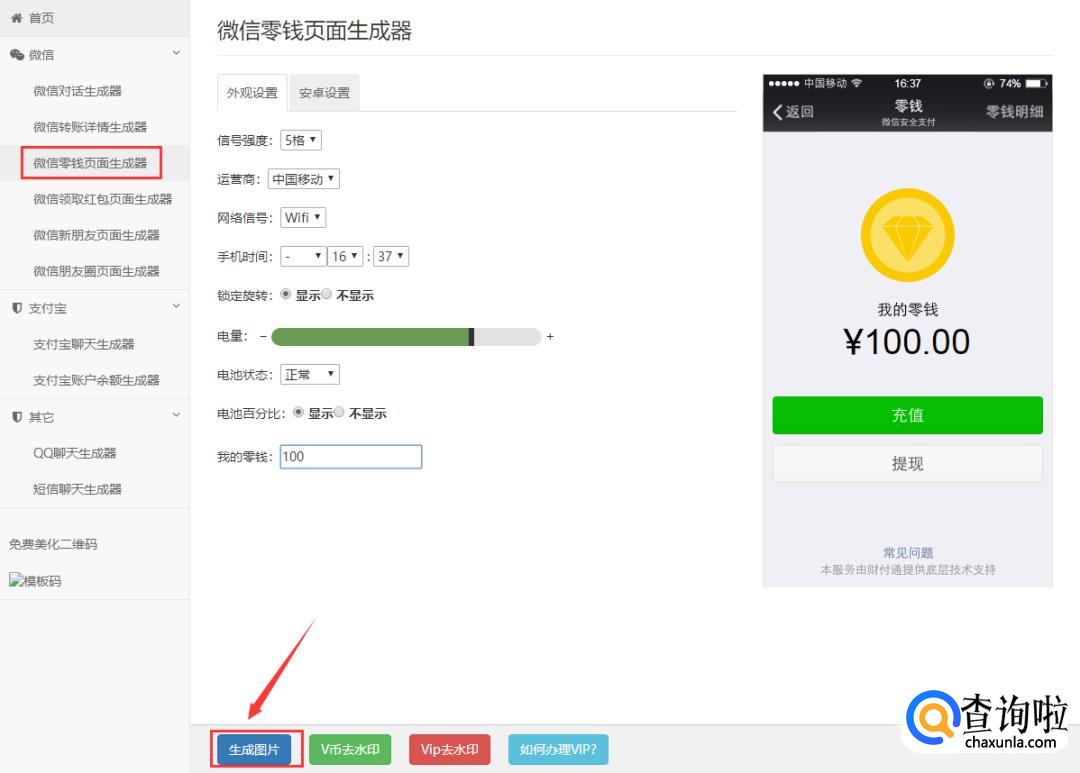Open 微信朋友圈页面生成器 in sidebar

[96, 271]
